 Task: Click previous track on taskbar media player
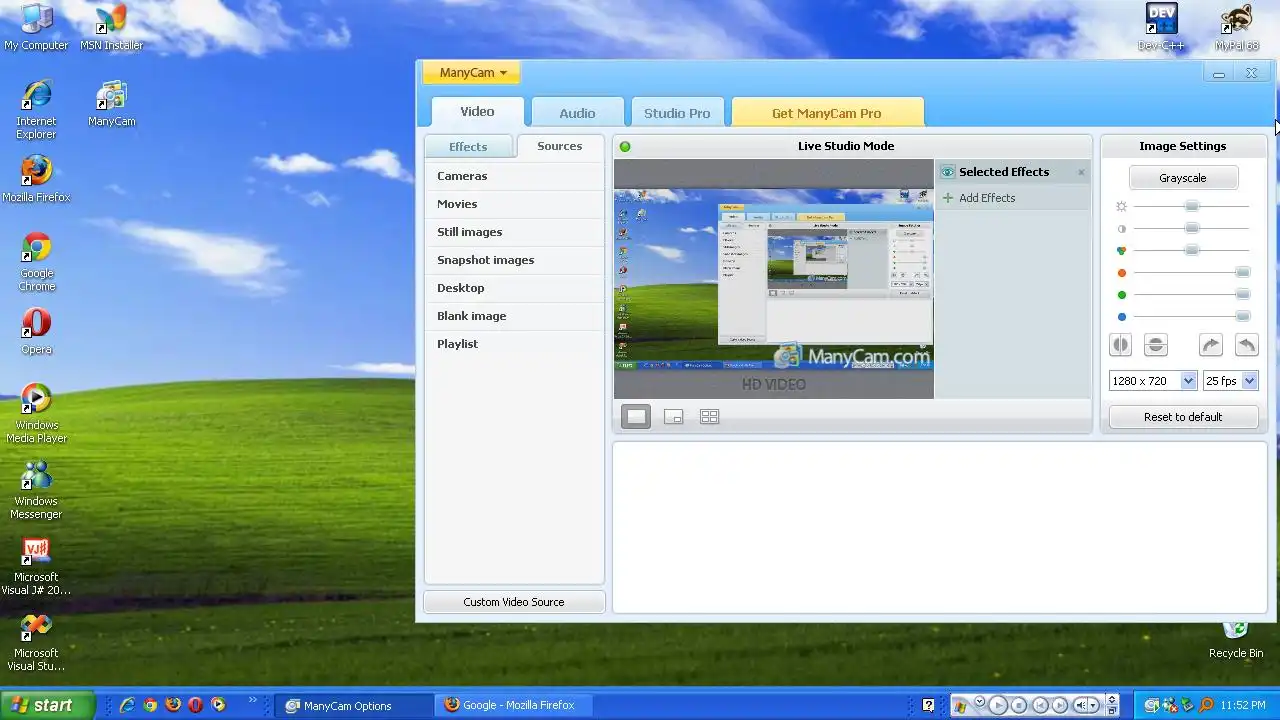click(1040, 706)
